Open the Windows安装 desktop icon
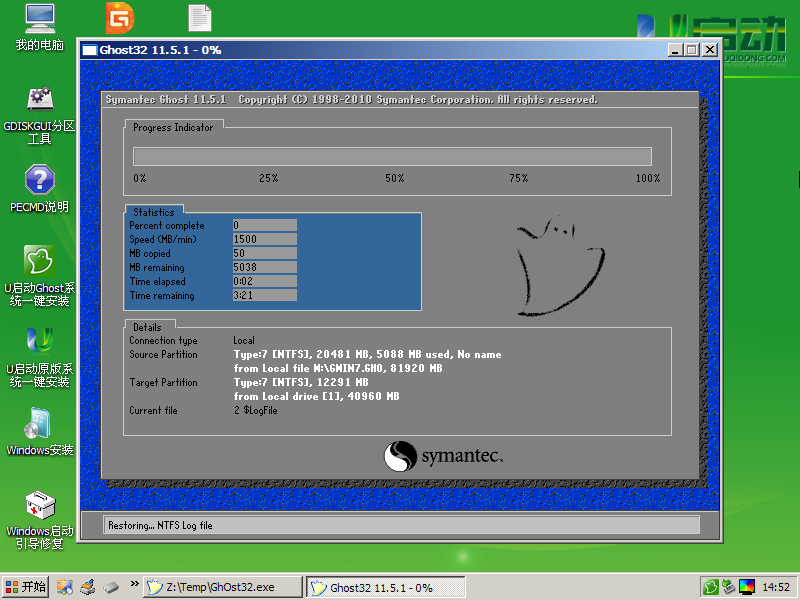 (40, 431)
